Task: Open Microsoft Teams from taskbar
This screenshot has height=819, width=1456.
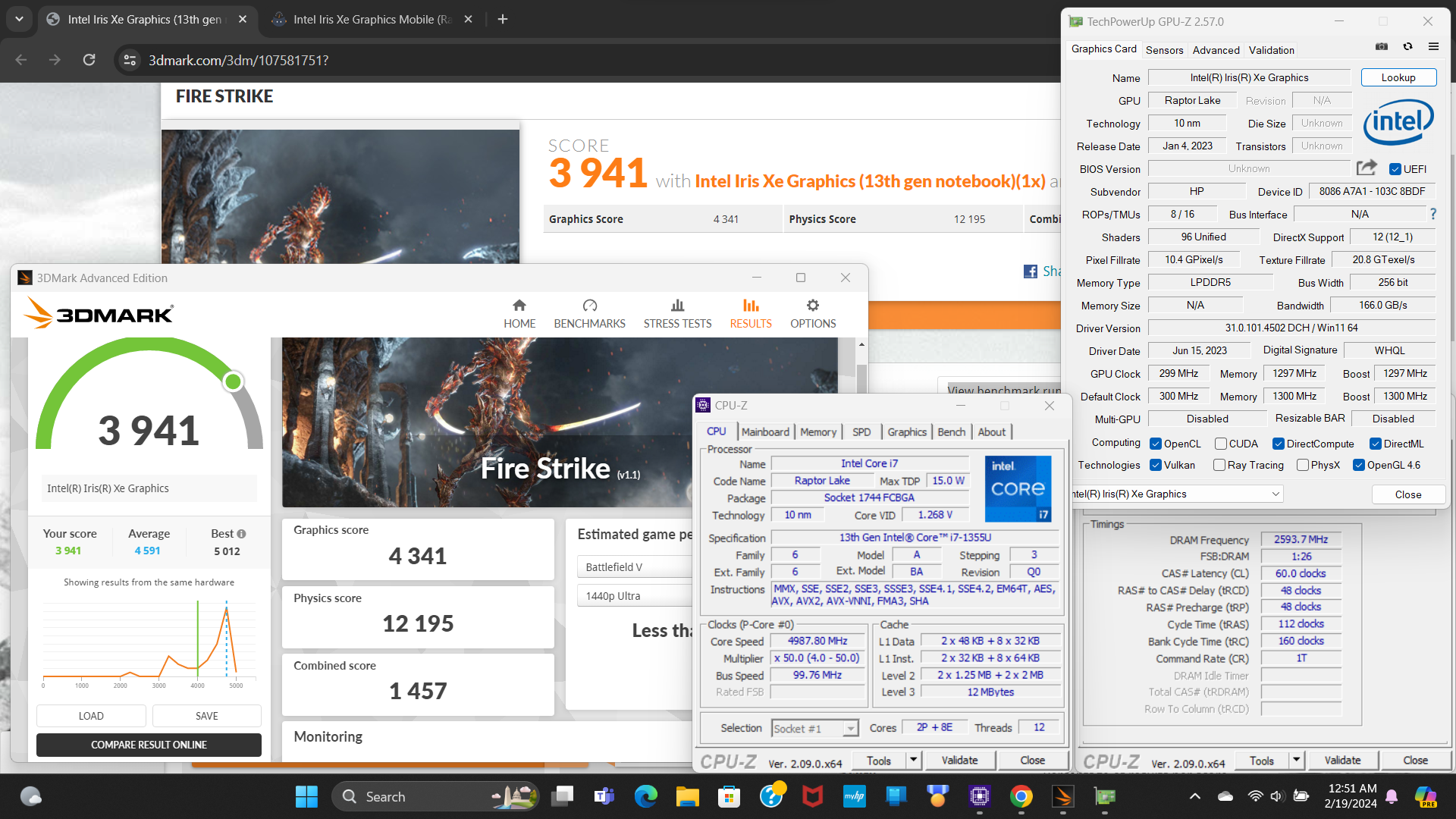Action: coord(604,796)
